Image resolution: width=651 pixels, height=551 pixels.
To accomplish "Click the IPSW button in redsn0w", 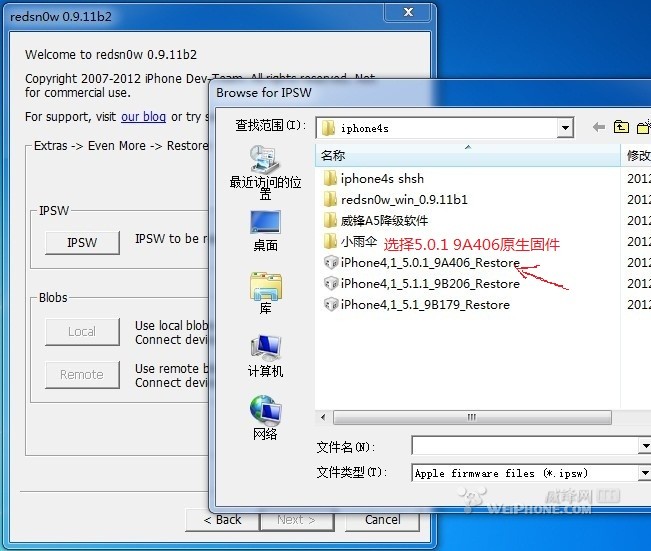I will tap(82, 242).
